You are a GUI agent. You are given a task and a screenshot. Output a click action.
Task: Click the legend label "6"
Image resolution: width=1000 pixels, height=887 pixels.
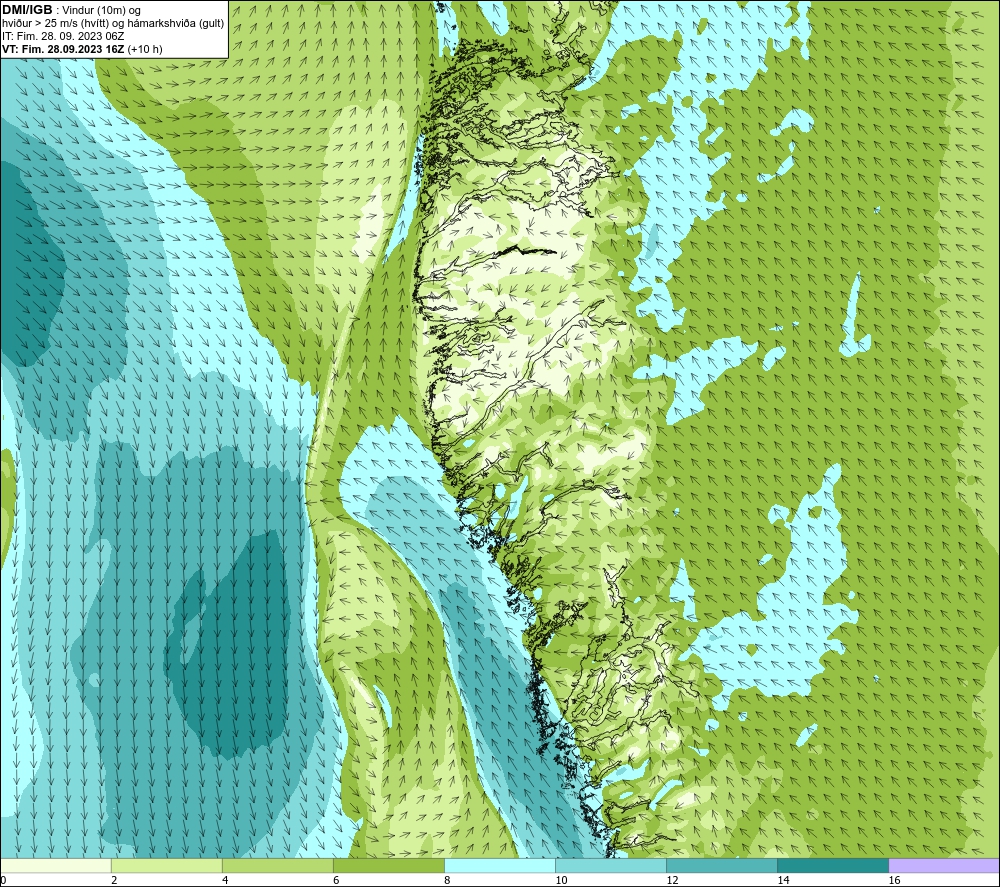(336, 880)
